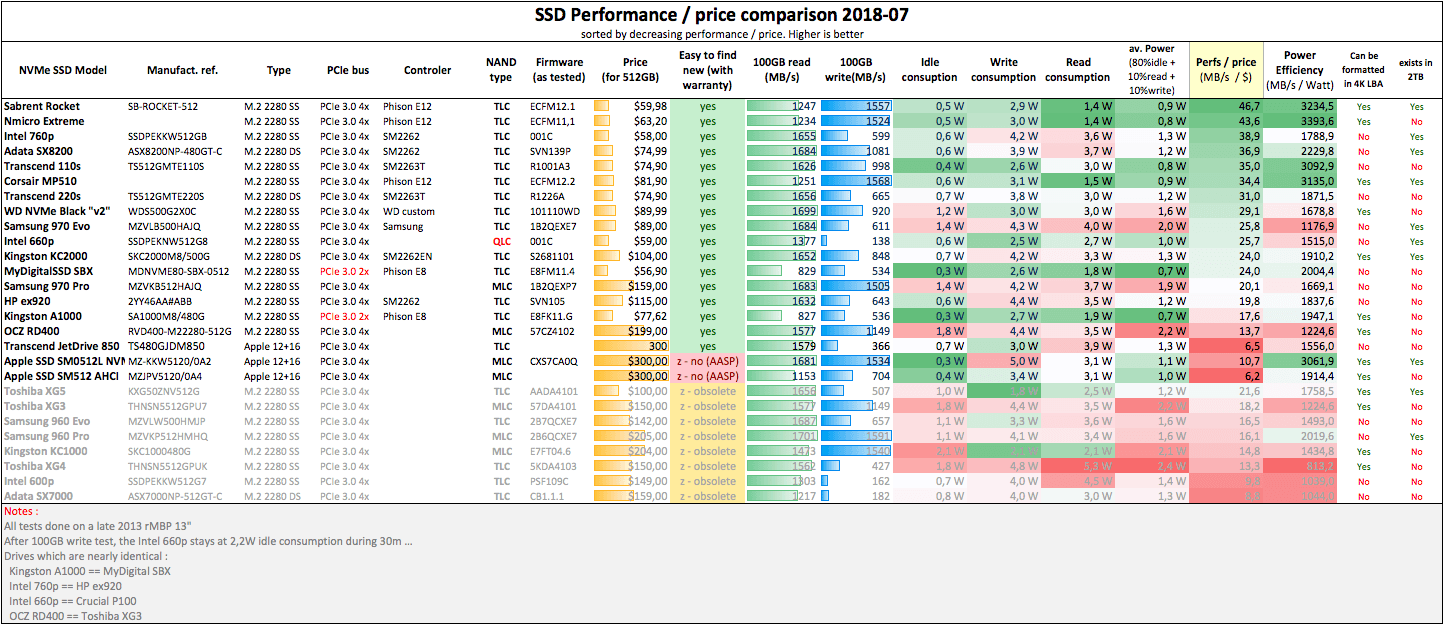The image size is (1444, 625).
Task: Select the "Idle consuption" column header
Action: tap(929, 70)
